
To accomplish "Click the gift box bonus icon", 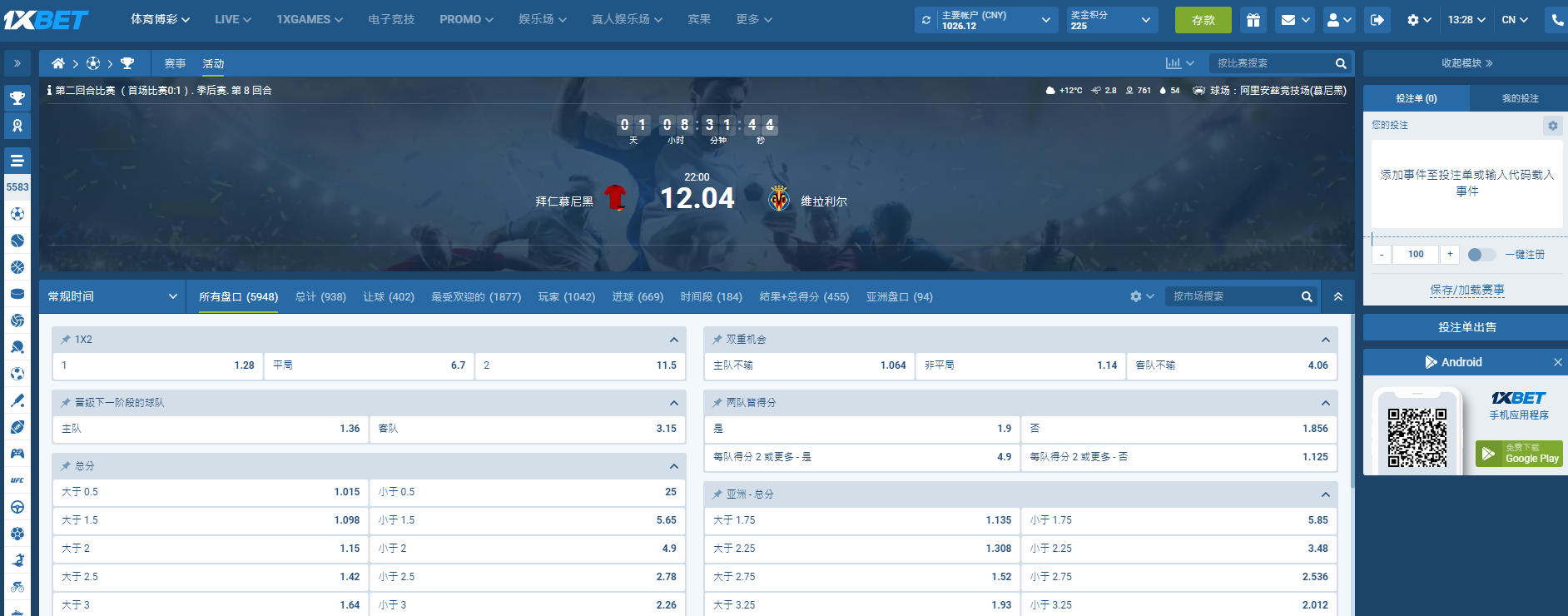I will point(1253,20).
